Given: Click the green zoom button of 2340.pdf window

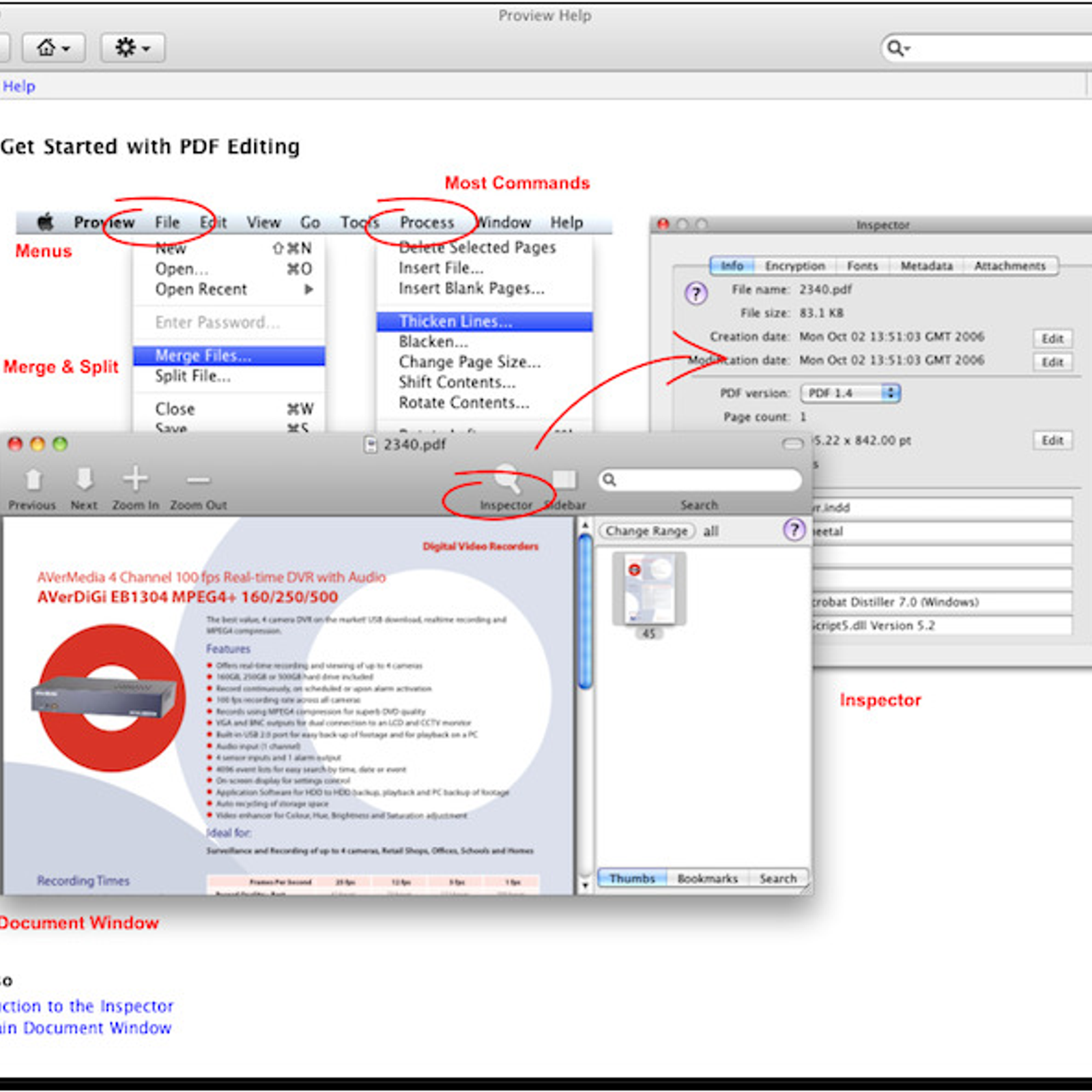Looking at the screenshot, I should click(60, 444).
